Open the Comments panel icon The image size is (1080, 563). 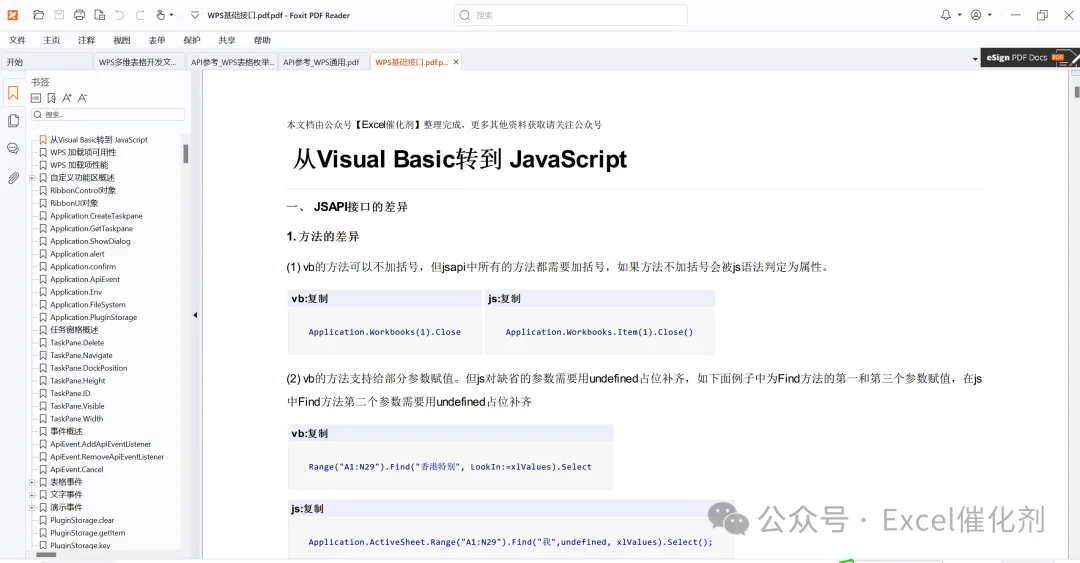(x=13, y=149)
